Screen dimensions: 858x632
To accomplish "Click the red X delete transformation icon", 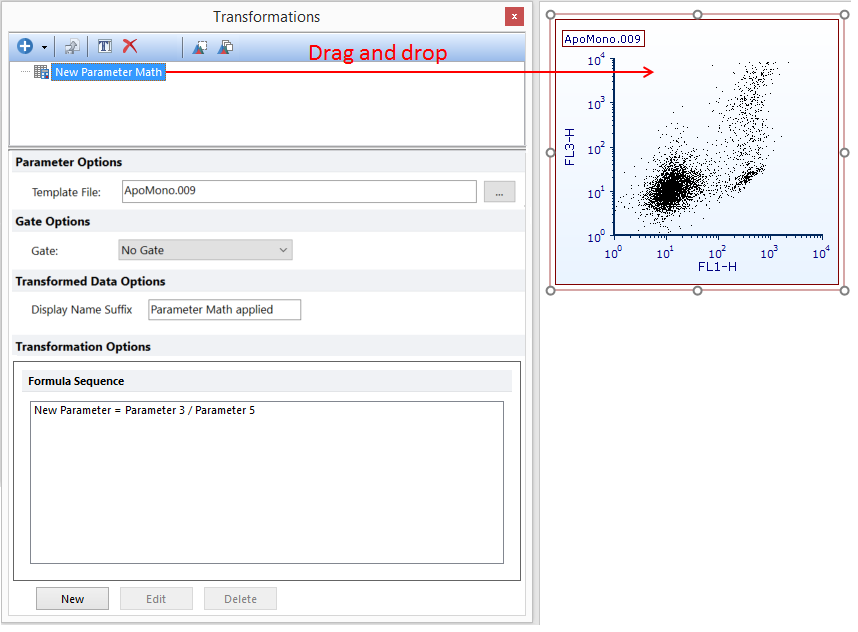I will point(130,46).
